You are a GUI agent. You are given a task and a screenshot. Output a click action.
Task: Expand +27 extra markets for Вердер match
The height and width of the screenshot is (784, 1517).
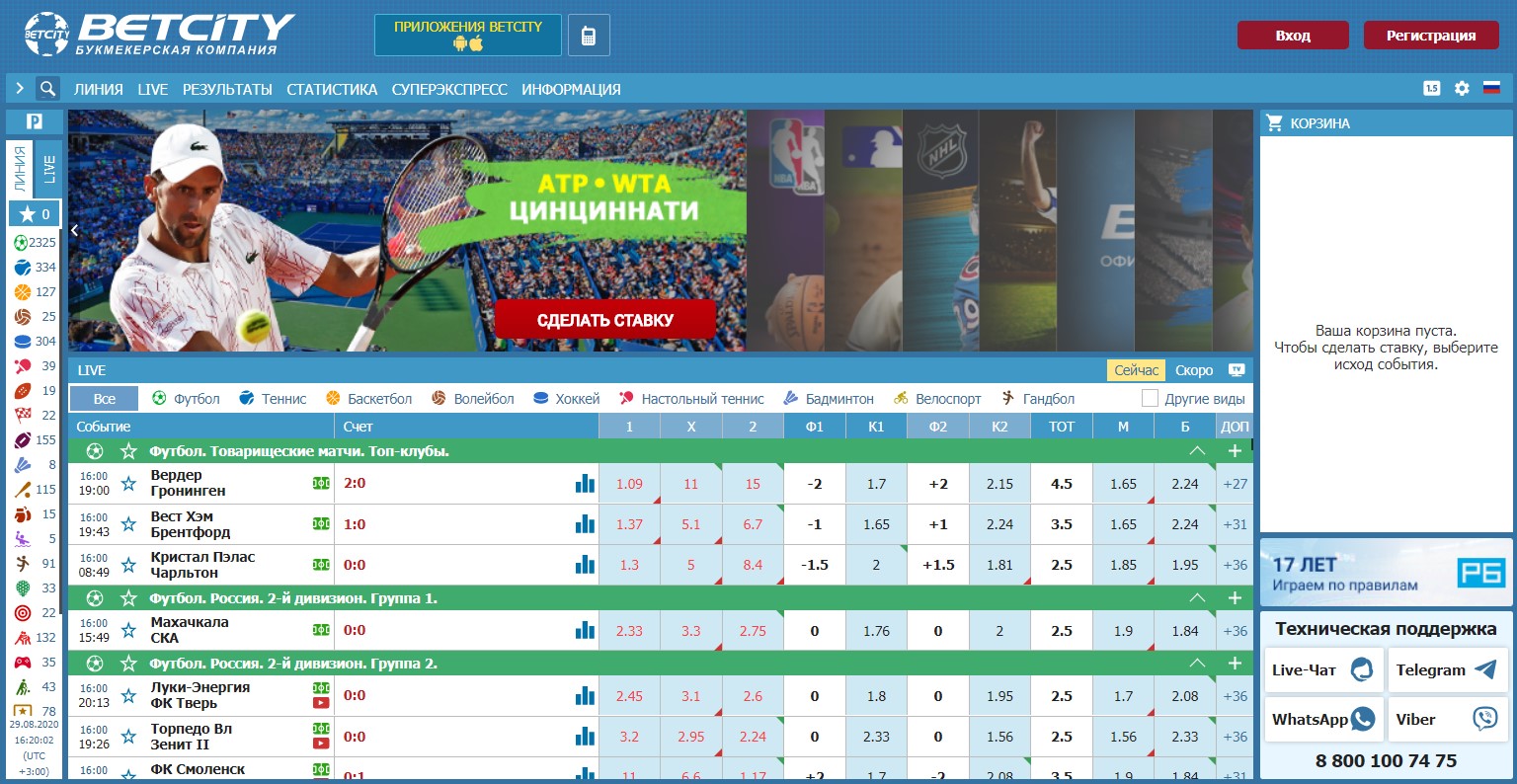coord(1235,484)
